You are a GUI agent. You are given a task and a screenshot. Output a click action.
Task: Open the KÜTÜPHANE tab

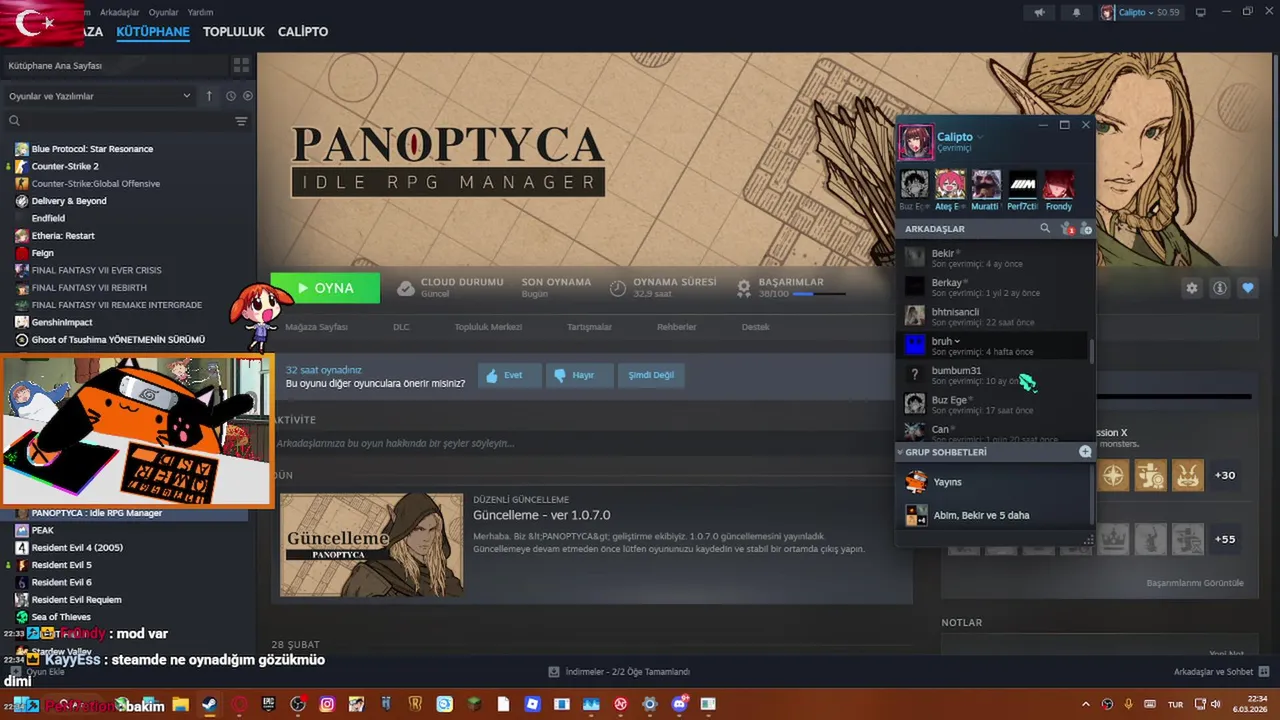[153, 32]
